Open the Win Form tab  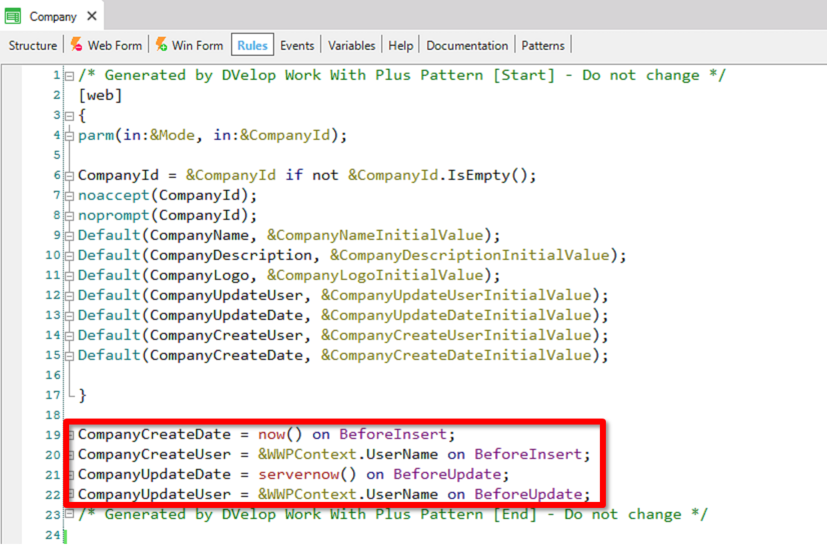point(197,45)
